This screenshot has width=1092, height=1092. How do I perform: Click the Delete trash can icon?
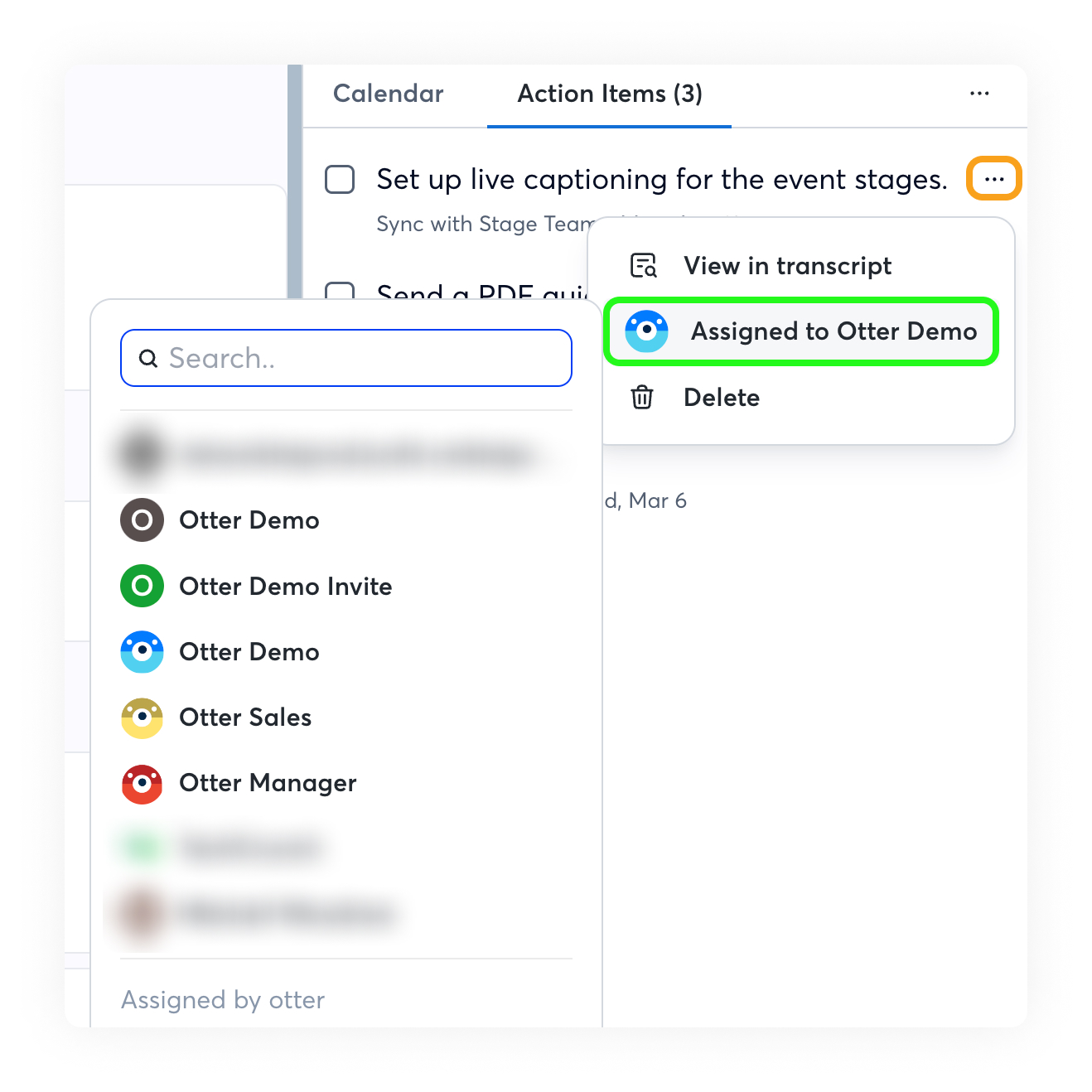[642, 397]
